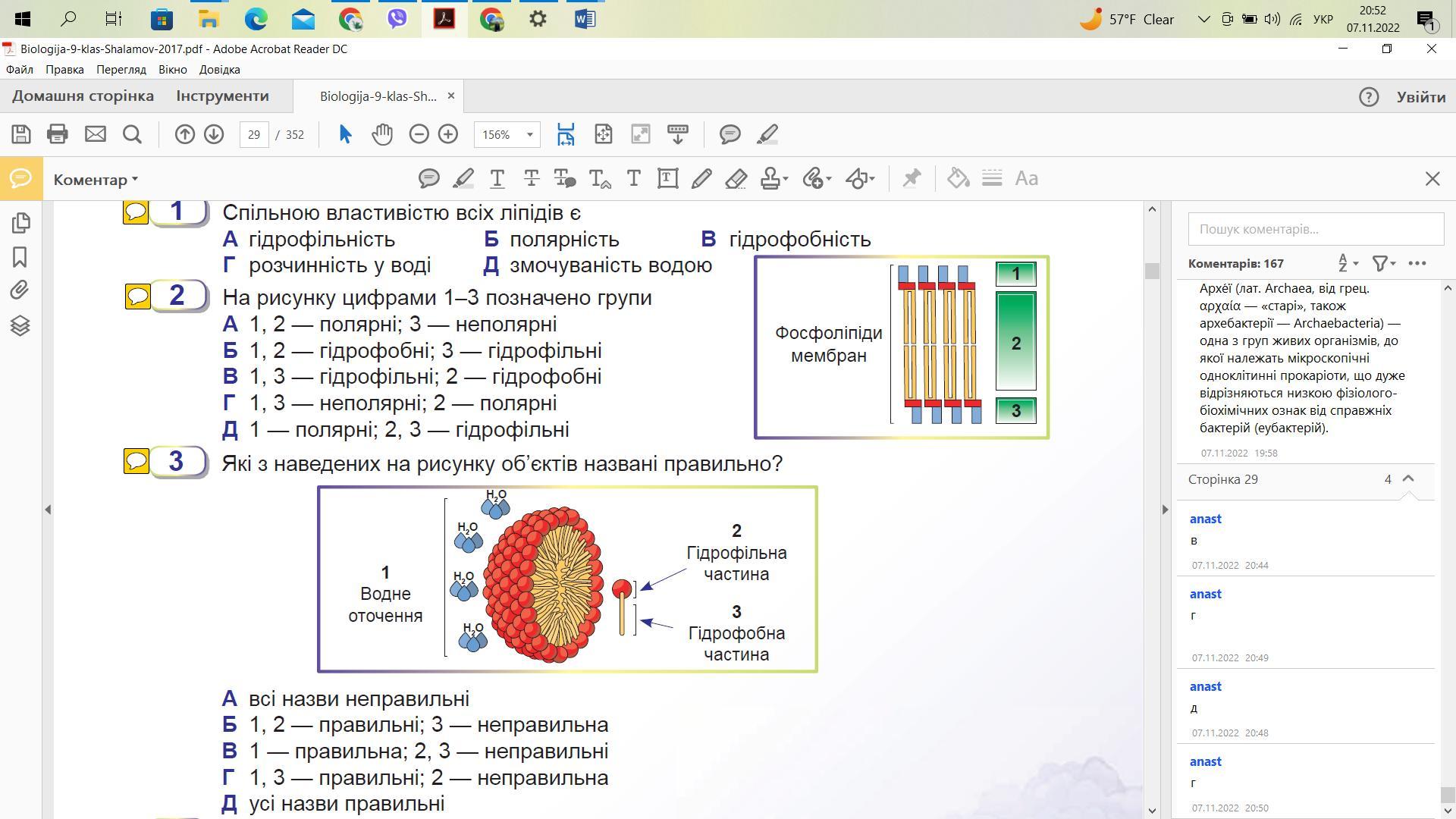
Task: Click sticky note beside question 1
Action: point(136,212)
